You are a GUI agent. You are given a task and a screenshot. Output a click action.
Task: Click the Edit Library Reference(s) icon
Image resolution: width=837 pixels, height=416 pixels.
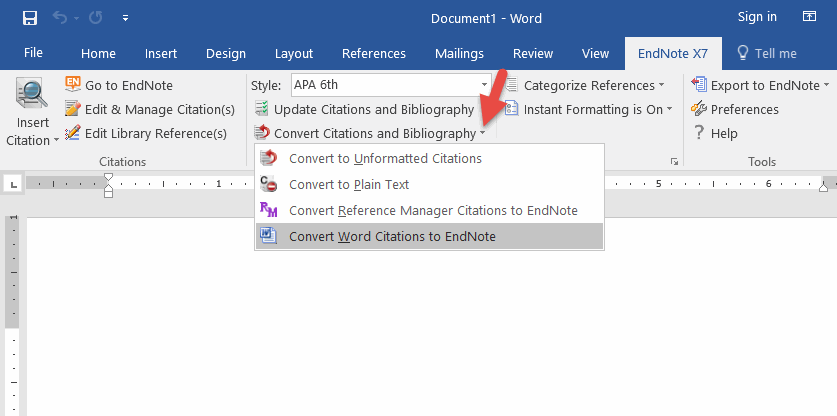pyautogui.click(x=74, y=133)
